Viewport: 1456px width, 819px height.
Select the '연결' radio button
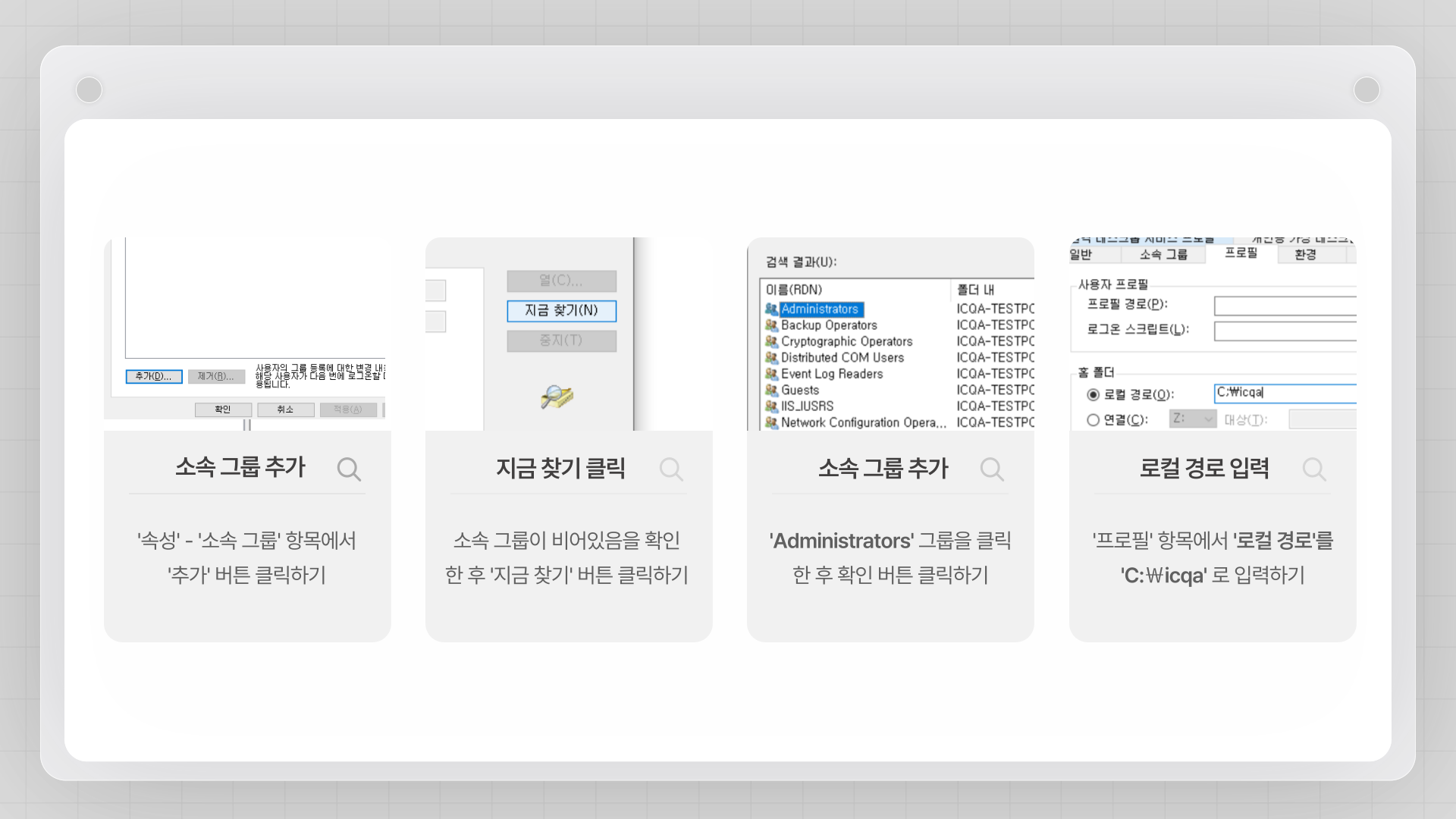[x=1093, y=420]
